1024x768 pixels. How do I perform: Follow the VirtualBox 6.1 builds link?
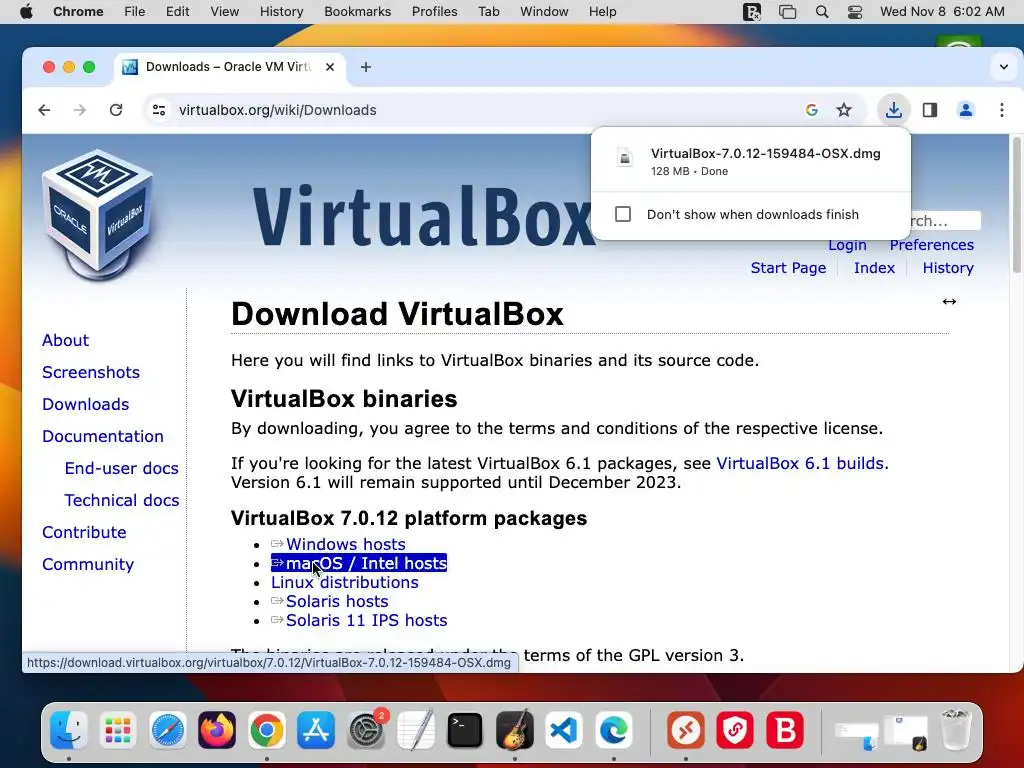[800, 463]
